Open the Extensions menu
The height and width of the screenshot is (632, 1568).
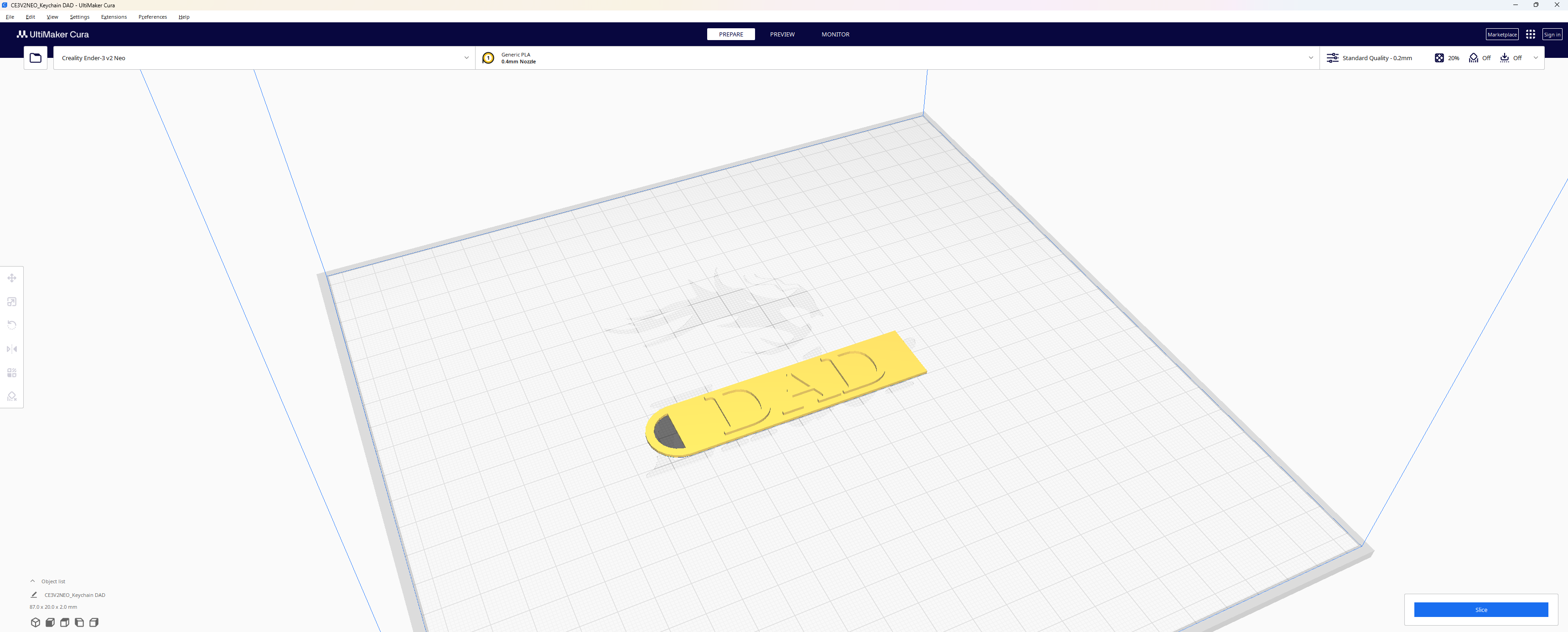[x=114, y=17]
